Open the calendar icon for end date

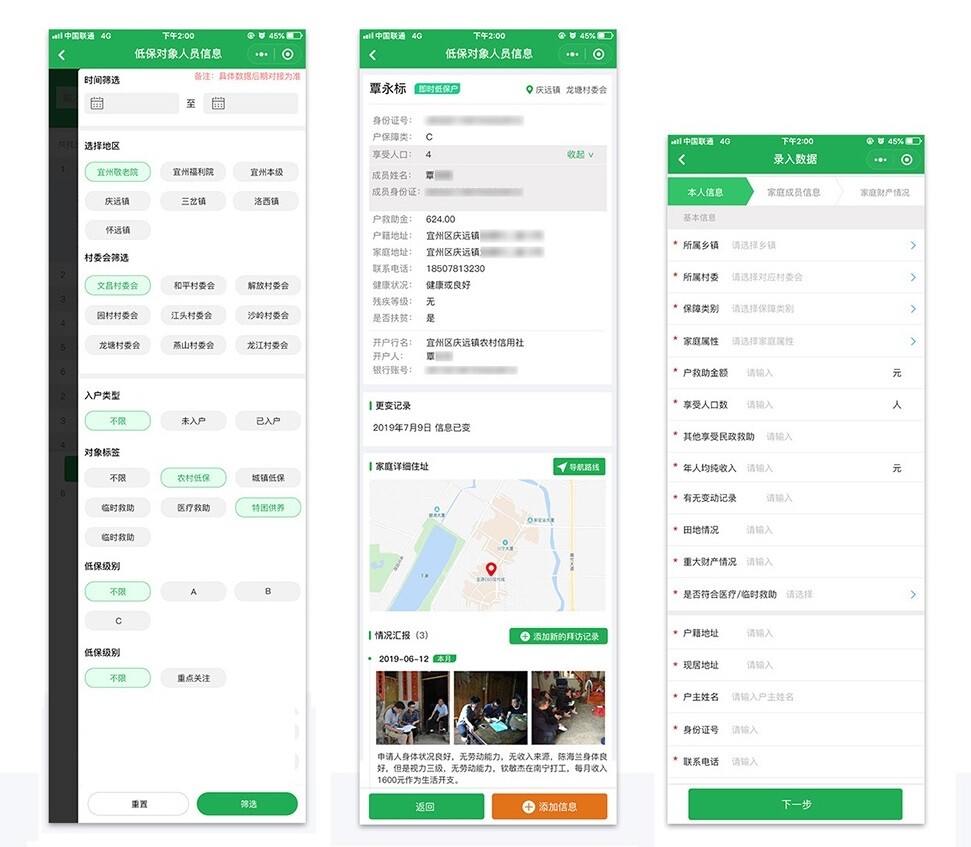click(x=219, y=104)
